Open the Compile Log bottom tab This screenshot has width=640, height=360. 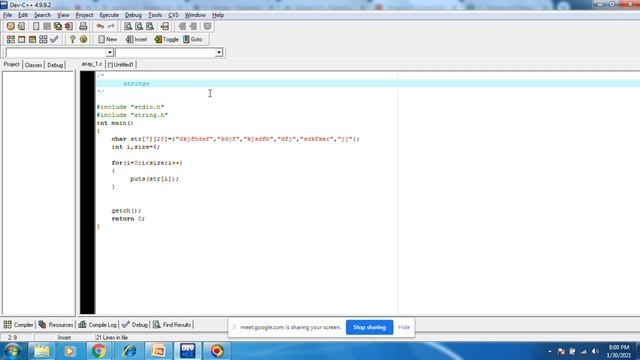(97, 325)
